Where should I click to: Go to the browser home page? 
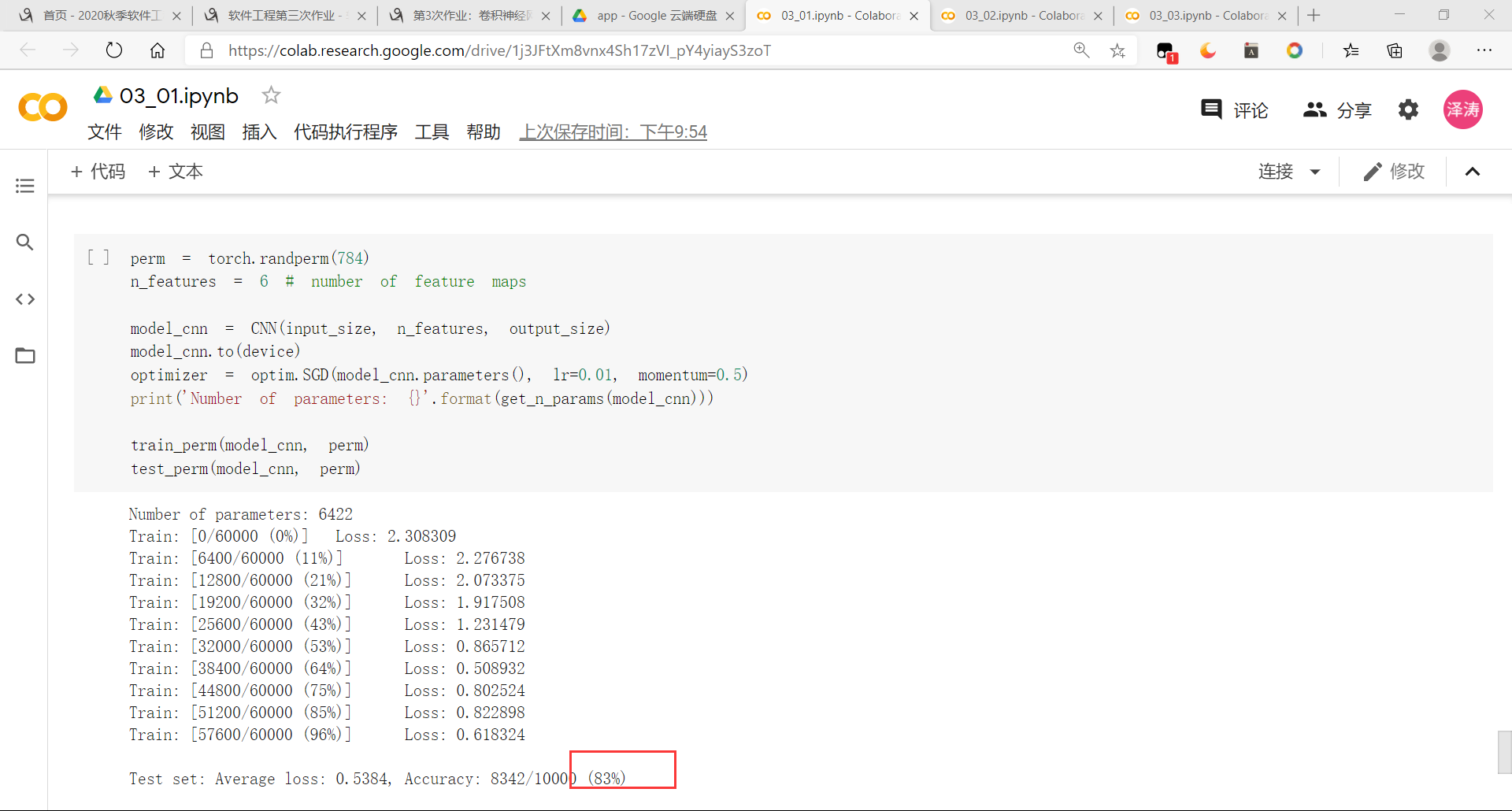tap(157, 50)
